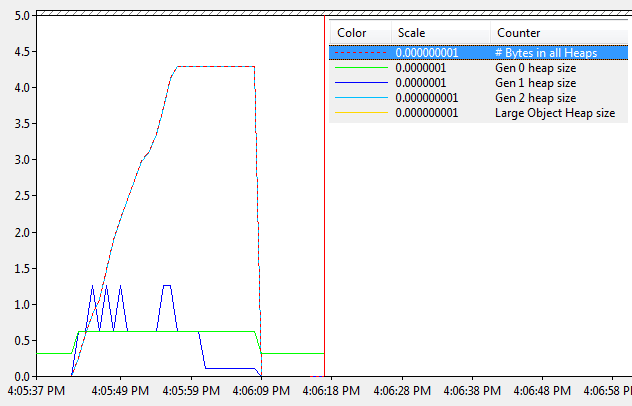Select the Large Object Heap size counter

[x=554, y=113]
